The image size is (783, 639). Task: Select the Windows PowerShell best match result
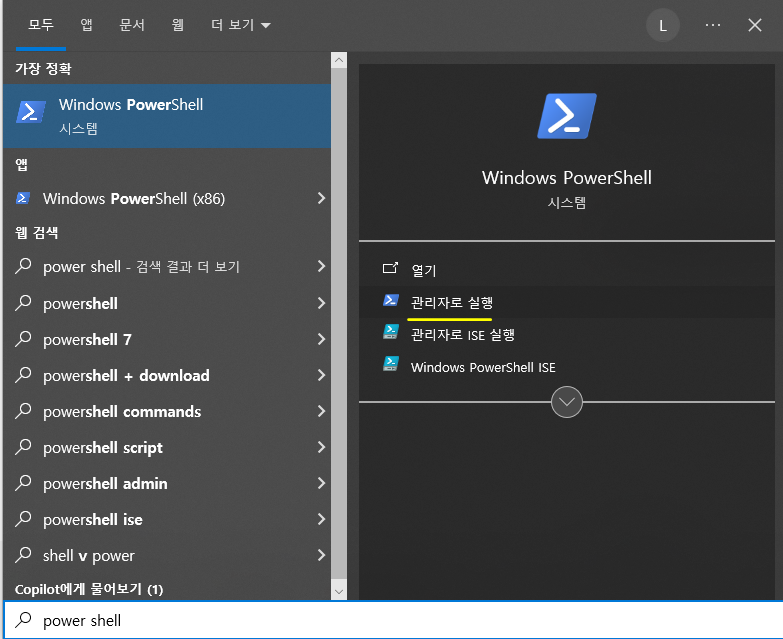pyautogui.click(x=167, y=116)
